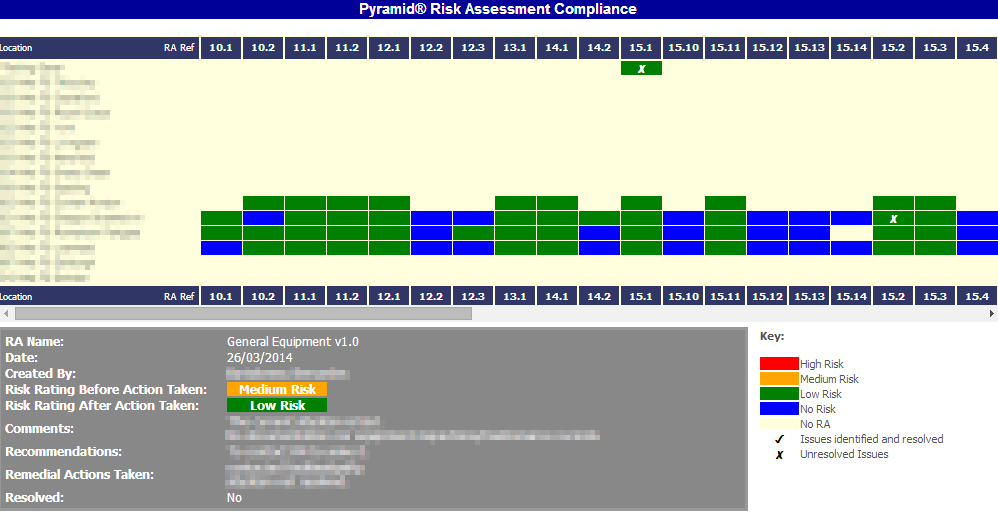Click the orange Medium Risk key swatch
998x519 pixels.
(x=779, y=379)
